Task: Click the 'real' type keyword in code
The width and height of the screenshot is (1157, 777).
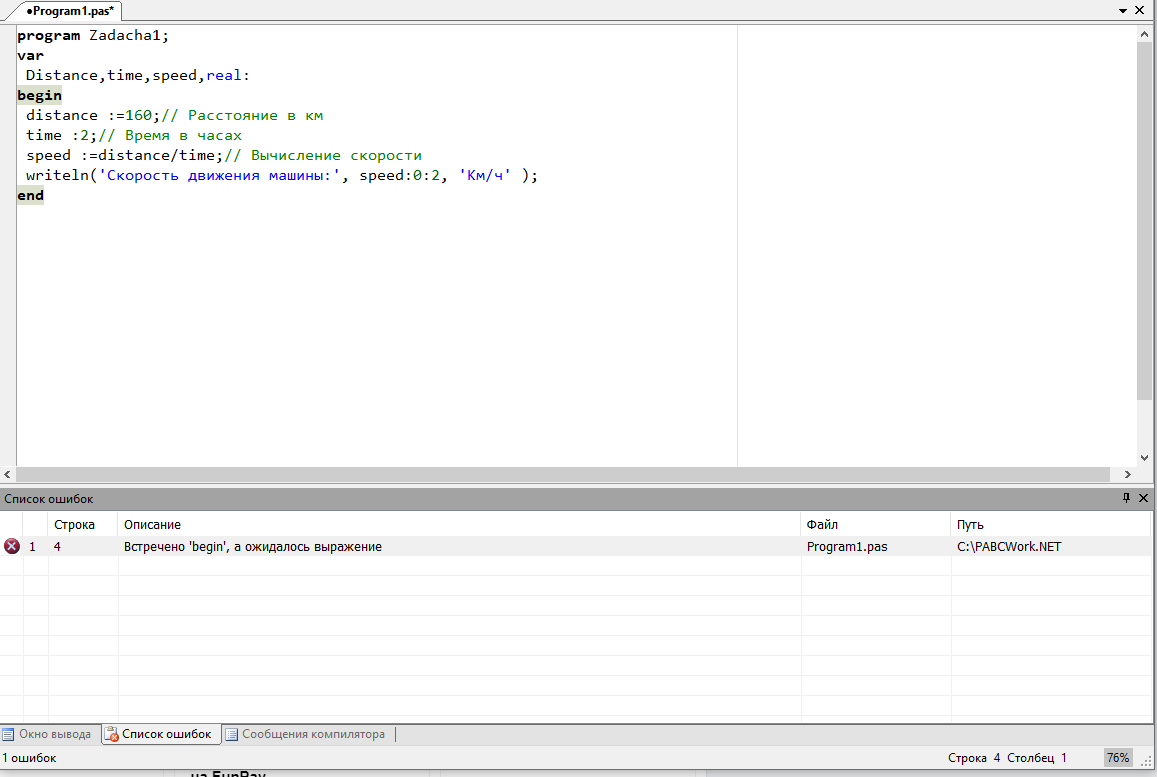Action: [224, 75]
